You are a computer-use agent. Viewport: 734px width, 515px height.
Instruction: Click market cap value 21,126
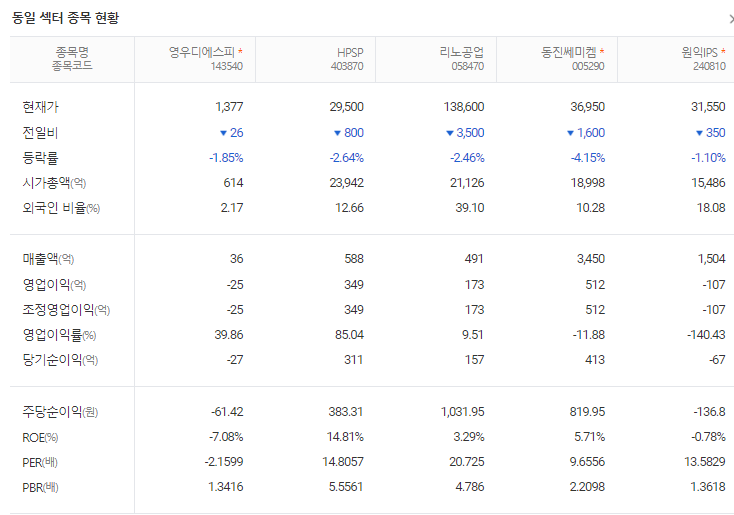tap(467, 183)
